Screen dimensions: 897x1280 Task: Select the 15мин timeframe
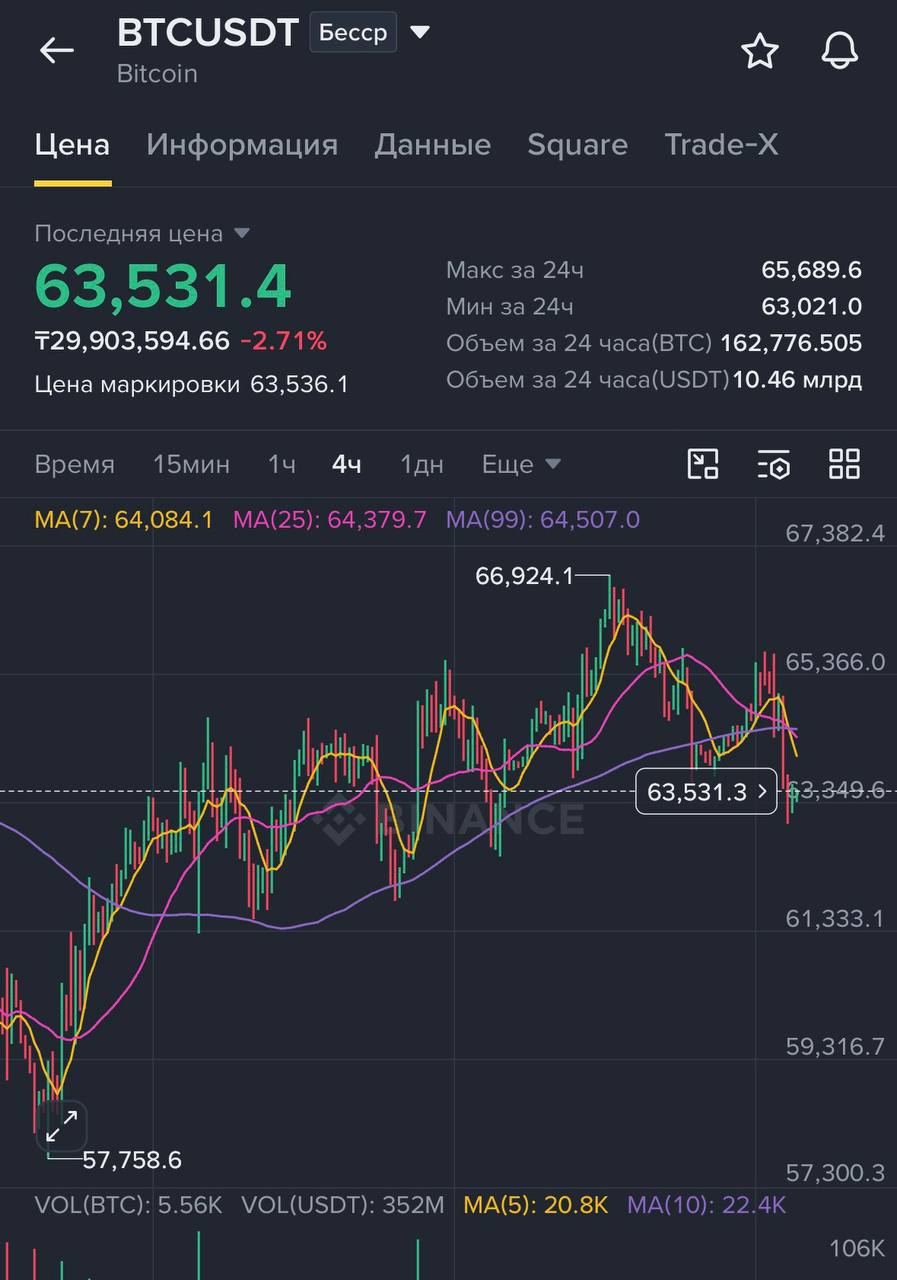[x=191, y=465]
